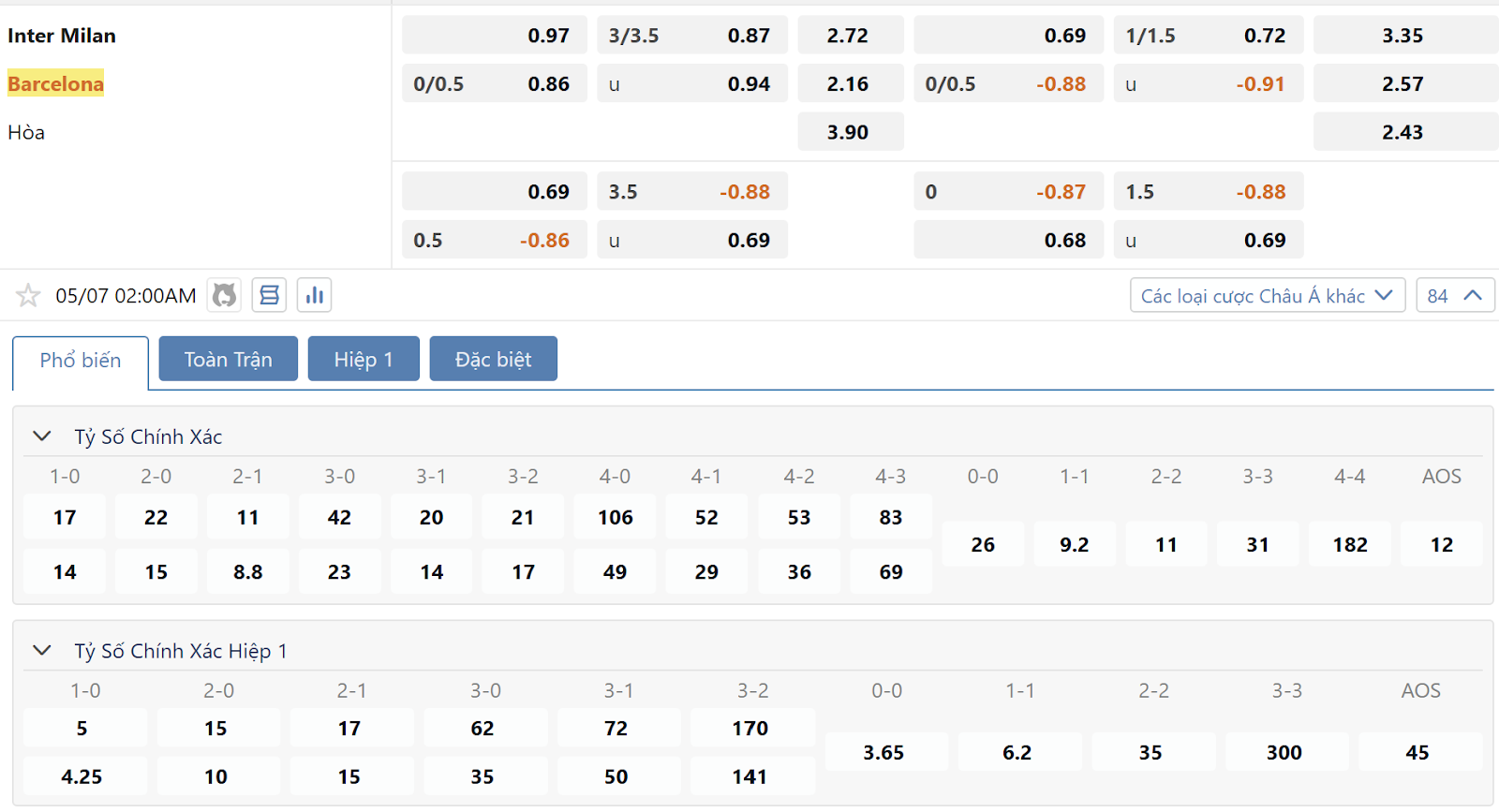Switch to the 'Đặc biệt' tab
This screenshot has height=812, width=1499.
pos(494,359)
